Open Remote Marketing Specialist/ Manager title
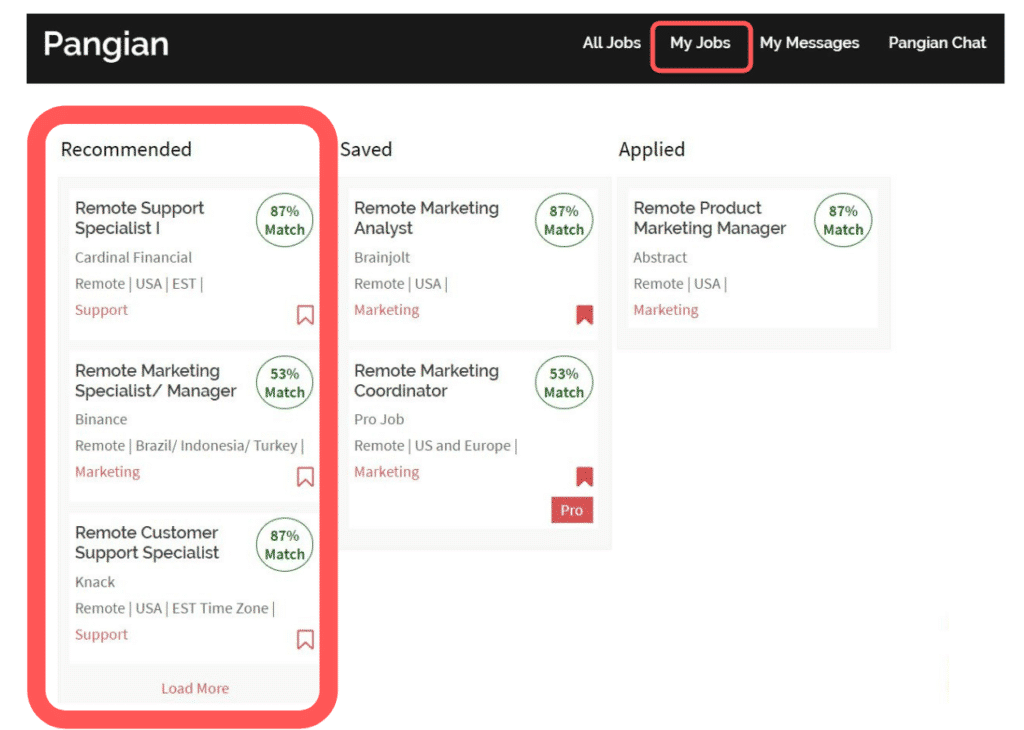This screenshot has width=1024, height=730. (155, 381)
